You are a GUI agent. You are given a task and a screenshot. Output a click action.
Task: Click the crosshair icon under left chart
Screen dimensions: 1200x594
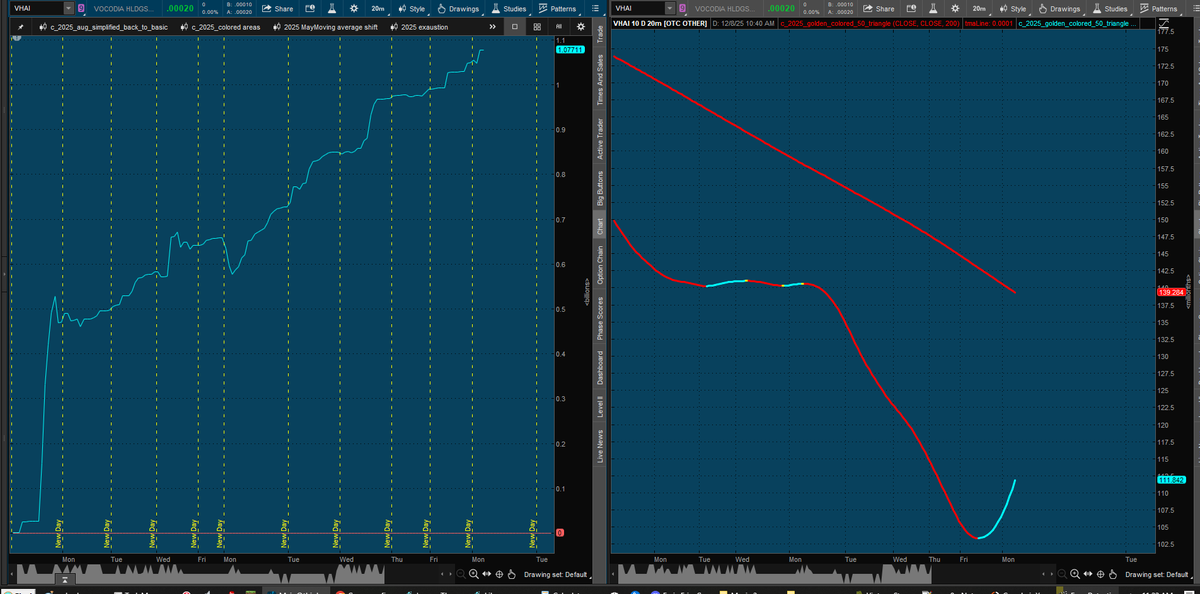[x=498, y=574]
